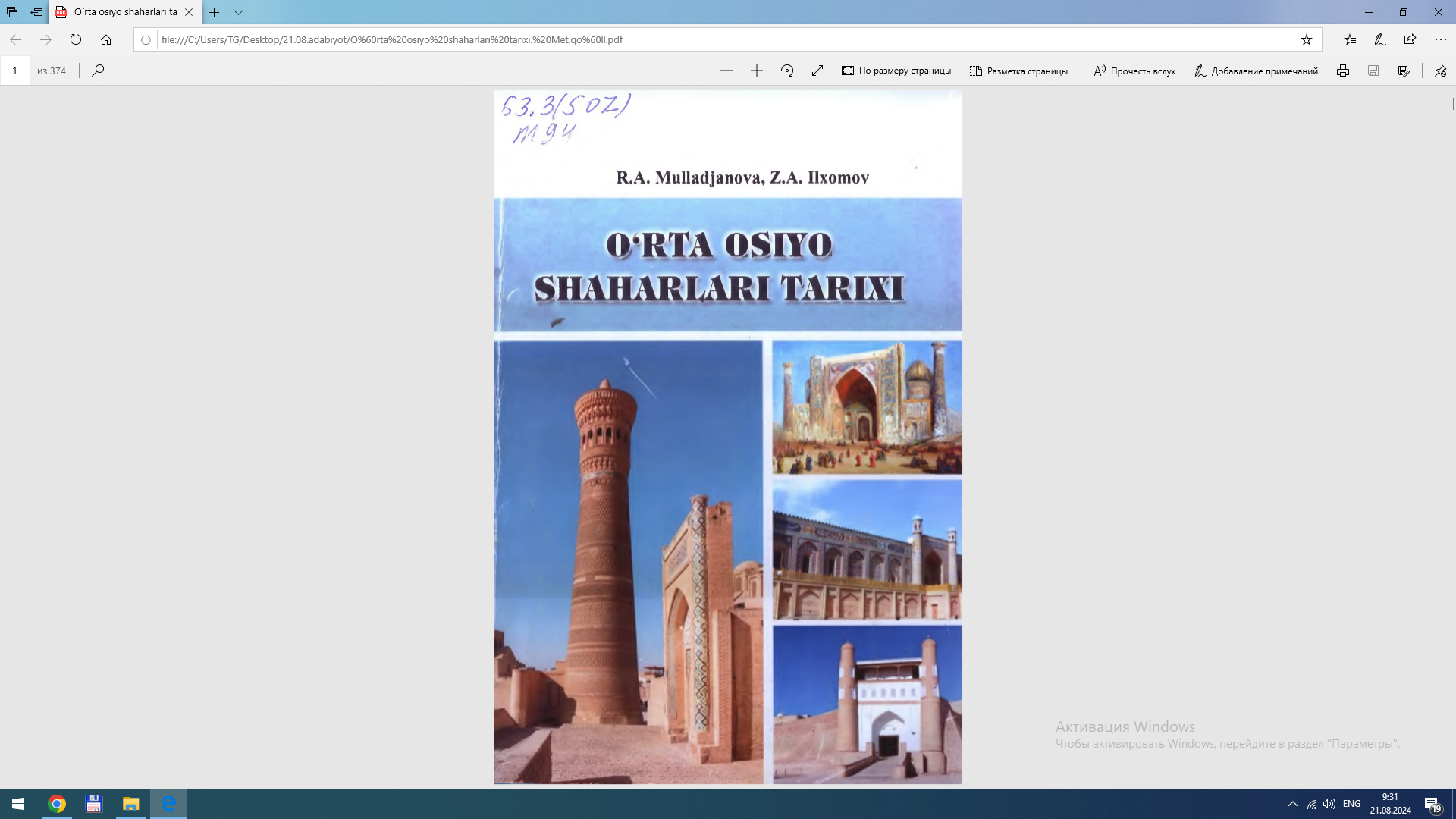Enable По размеру страницы fit mode
1456x819 pixels.
pos(896,70)
